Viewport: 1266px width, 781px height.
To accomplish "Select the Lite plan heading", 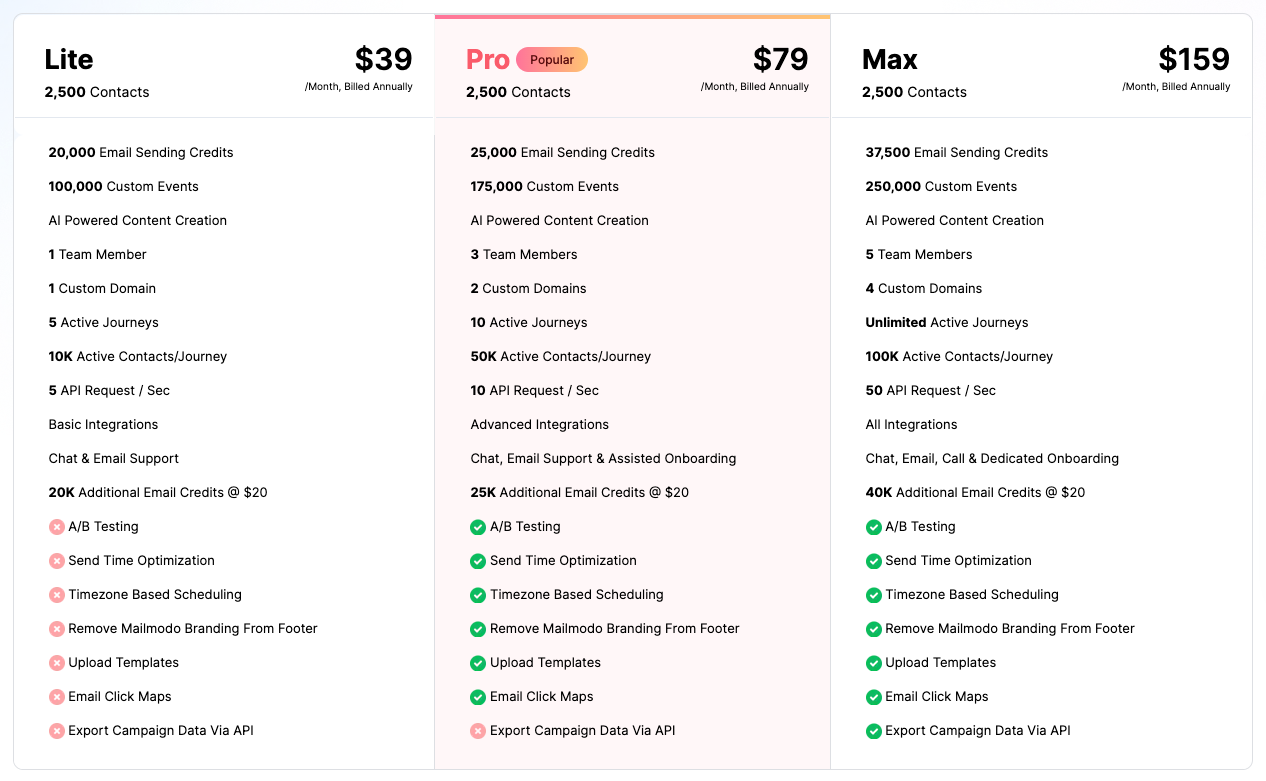I will [x=69, y=60].
